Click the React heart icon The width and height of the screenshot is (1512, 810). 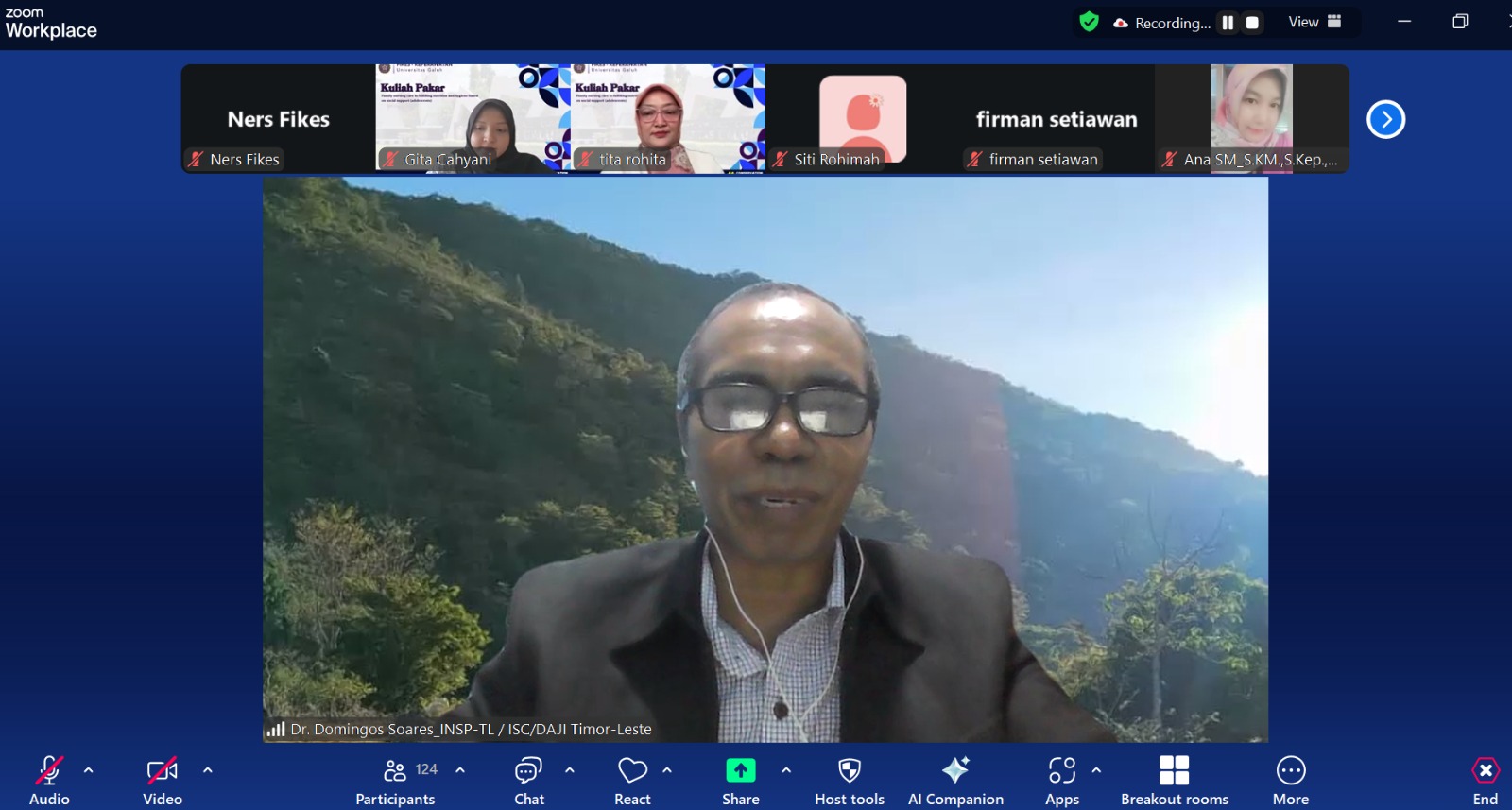632,771
